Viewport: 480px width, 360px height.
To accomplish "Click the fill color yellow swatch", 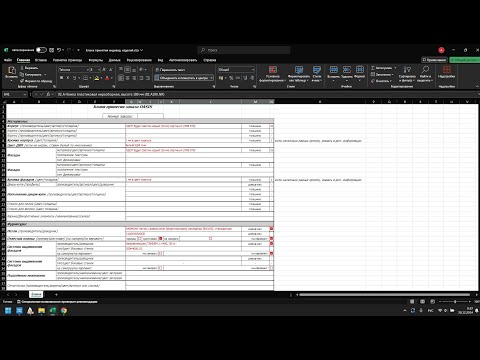I will [x=96, y=78].
